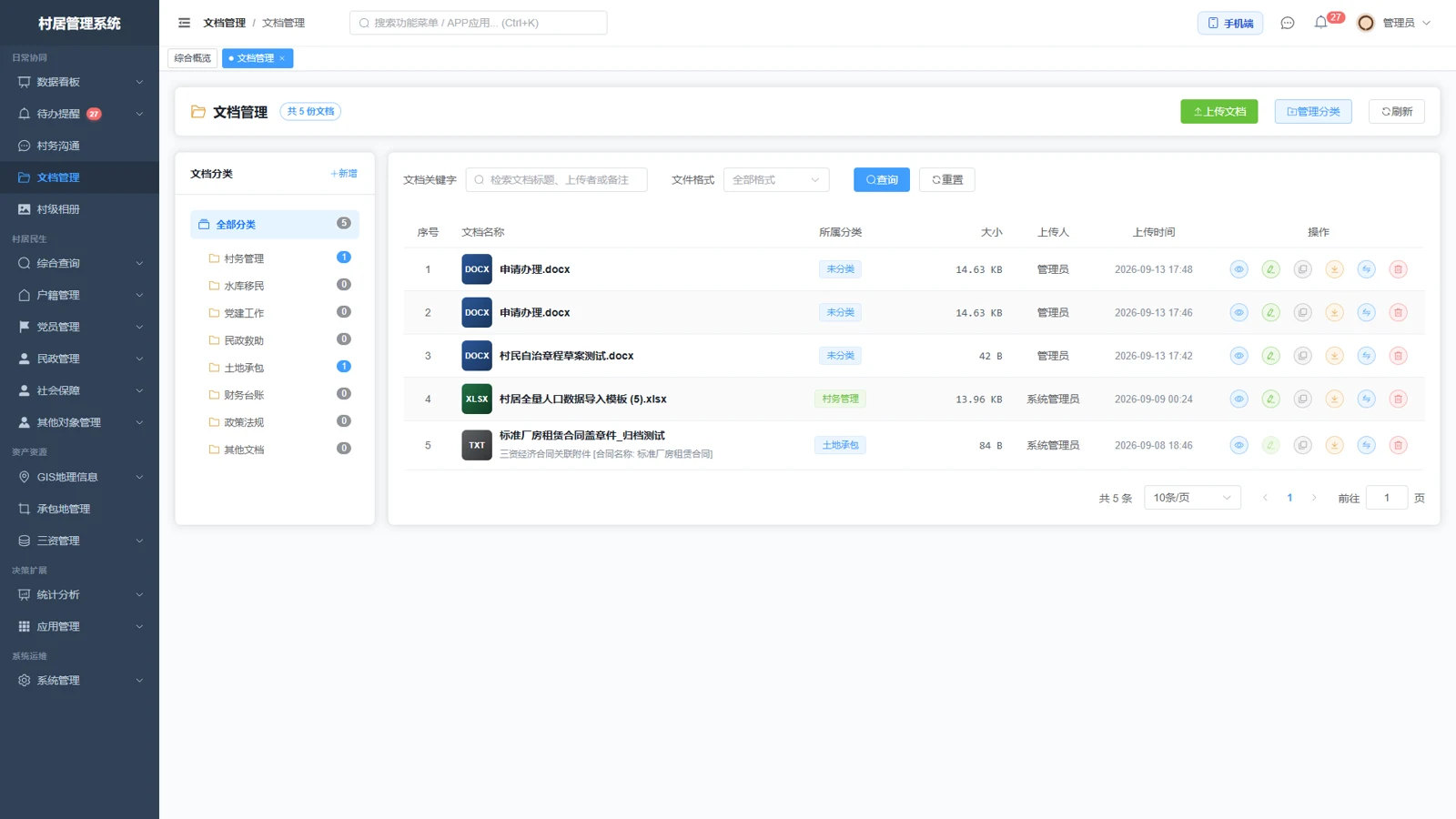1456x819 pixels.
Task: Click the DOCX file icon of 村民自治章程草案测试
Action: pyautogui.click(x=477, y=356)
